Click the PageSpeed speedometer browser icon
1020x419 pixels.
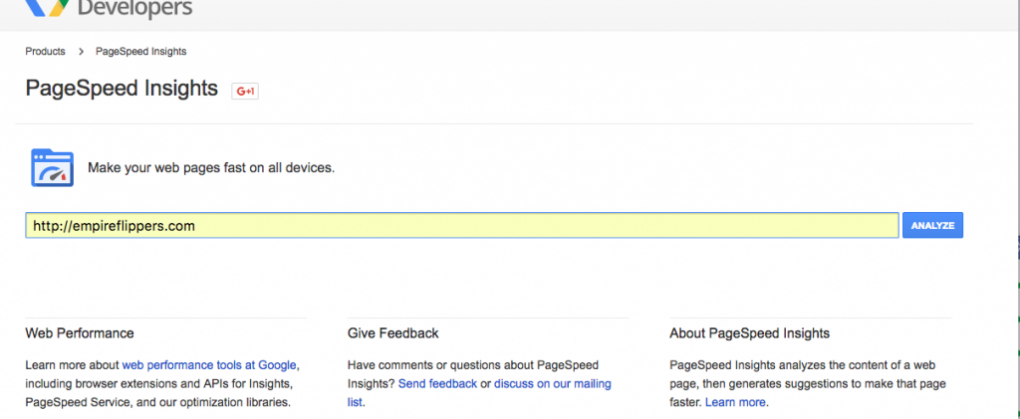52,167
